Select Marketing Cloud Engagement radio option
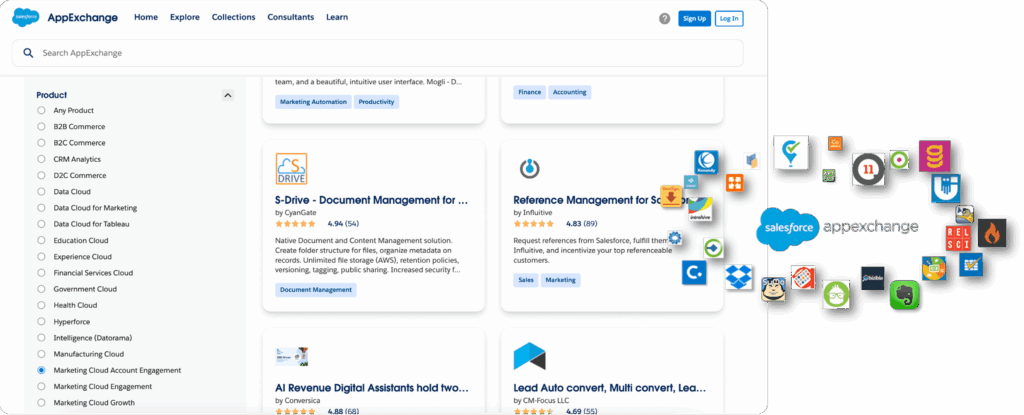 (x=41, y=386)
